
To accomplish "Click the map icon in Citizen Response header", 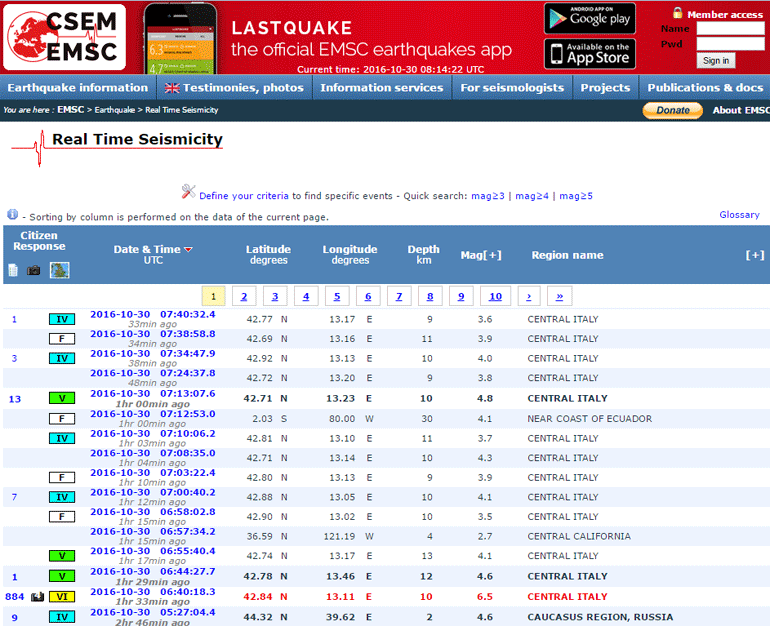I will tap(59, 270).
